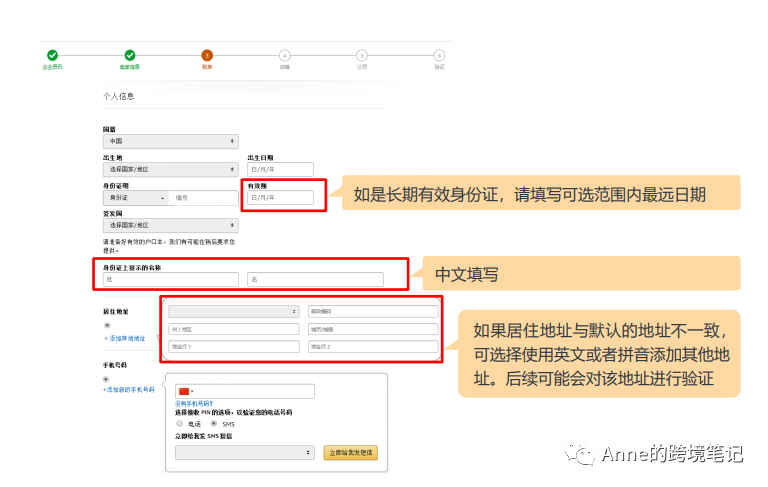This screenshot has height=487, width=768.
Task: Click the +添加新的手机号码 link
Action: coord(129,390)
